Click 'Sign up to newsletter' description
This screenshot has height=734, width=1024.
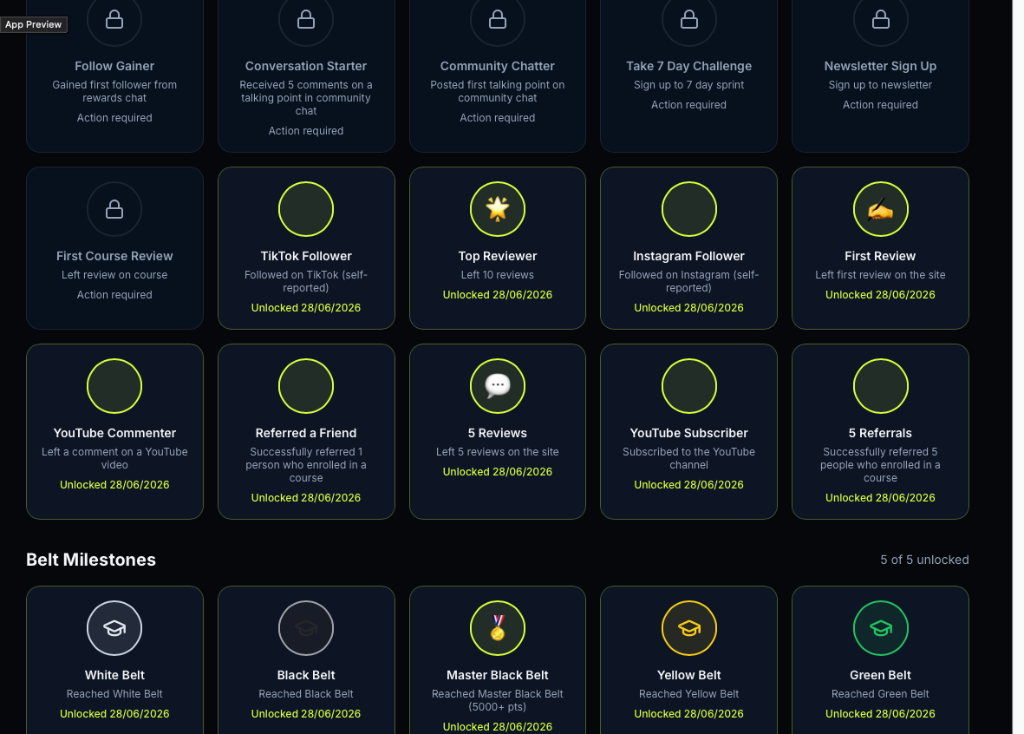click(880, 85)
